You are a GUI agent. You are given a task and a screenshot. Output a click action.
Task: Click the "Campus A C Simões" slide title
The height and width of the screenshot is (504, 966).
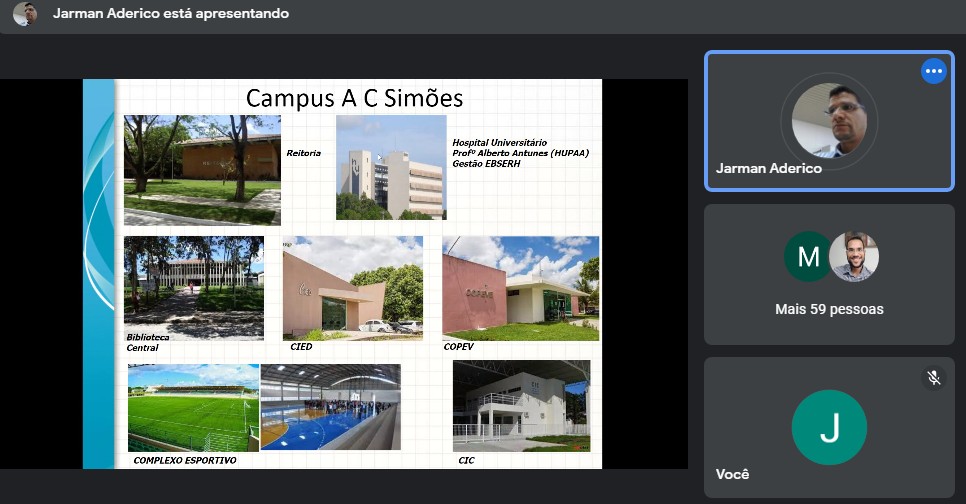coord(354,98)
